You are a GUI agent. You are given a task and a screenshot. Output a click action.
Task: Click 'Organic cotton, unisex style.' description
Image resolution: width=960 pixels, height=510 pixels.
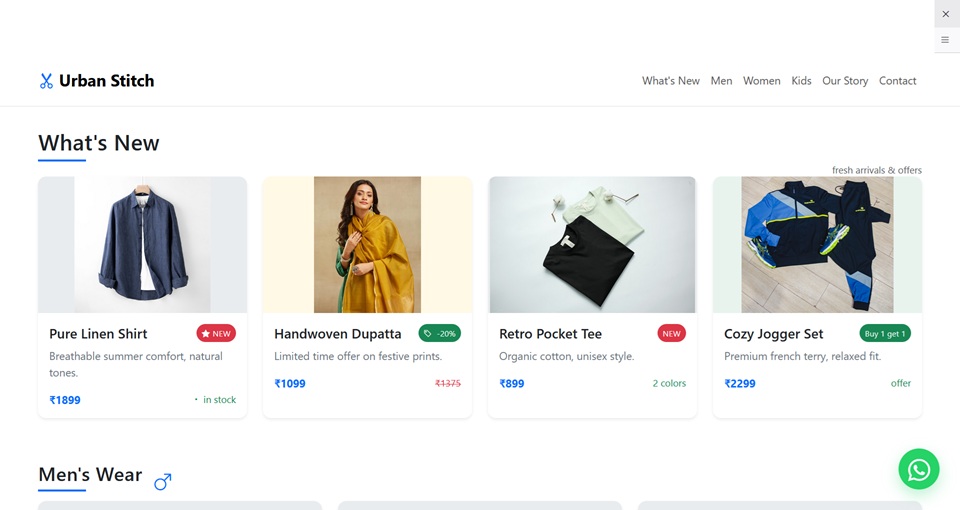(566, 356)
